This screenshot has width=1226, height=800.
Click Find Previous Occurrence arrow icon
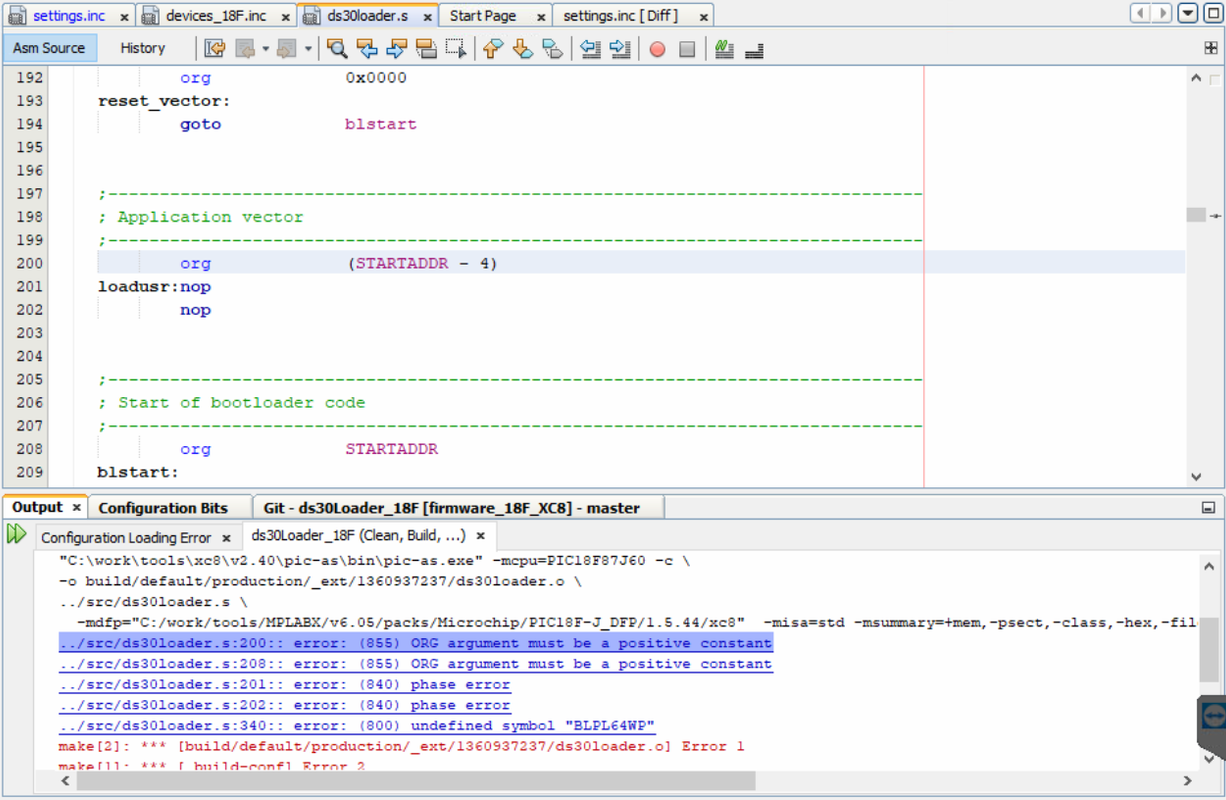tap(368, 49)
